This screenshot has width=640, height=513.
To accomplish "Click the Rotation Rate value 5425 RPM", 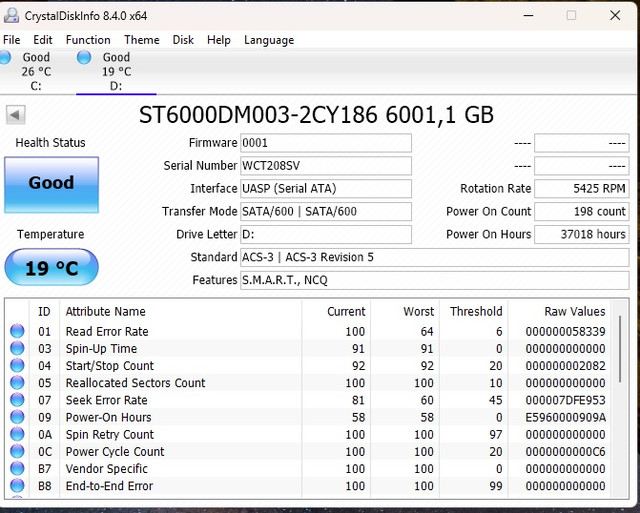I will (x=582, y=189).
